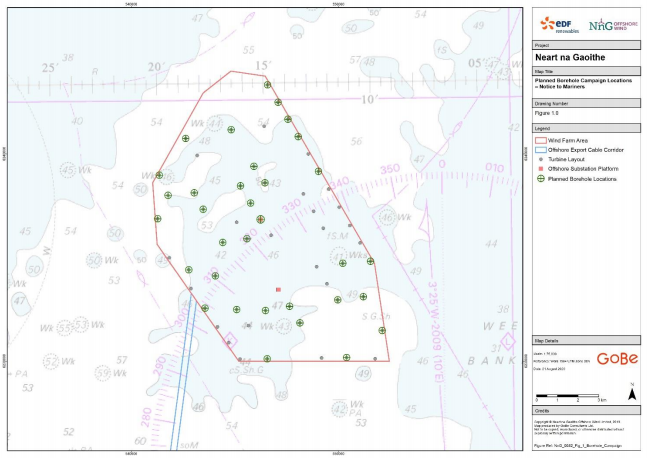The image size is (648, 458).
Task: Click the NnG Offshore Wind logo
Action: pyautogui.click(x=608, y=24)
